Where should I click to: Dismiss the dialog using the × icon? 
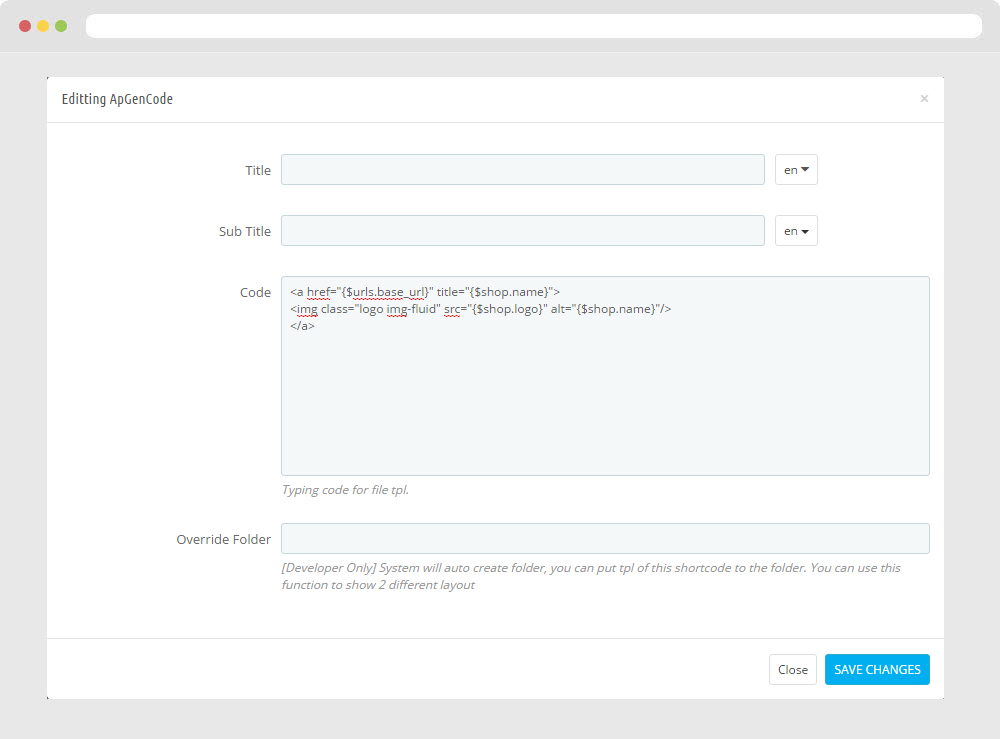(x=924, y=99)
